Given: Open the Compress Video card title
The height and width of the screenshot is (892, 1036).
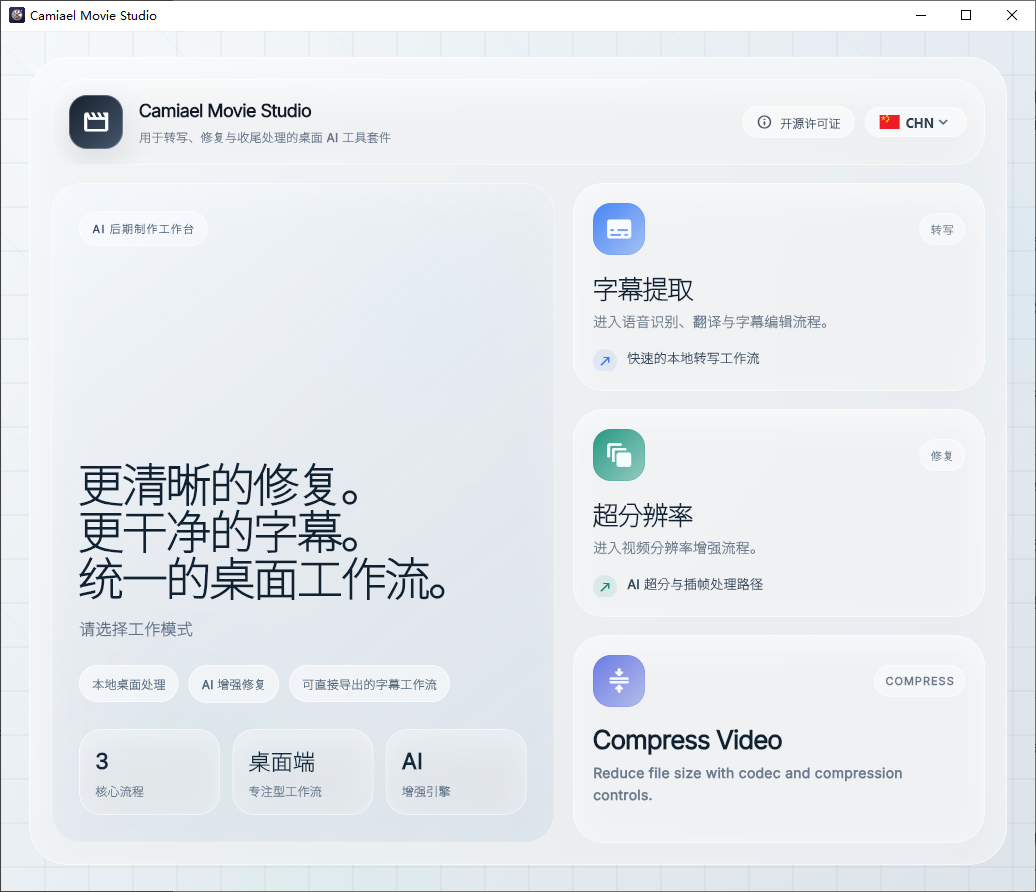Looking at the screenshot, I should pyautogui.click(x=687, y=741).
